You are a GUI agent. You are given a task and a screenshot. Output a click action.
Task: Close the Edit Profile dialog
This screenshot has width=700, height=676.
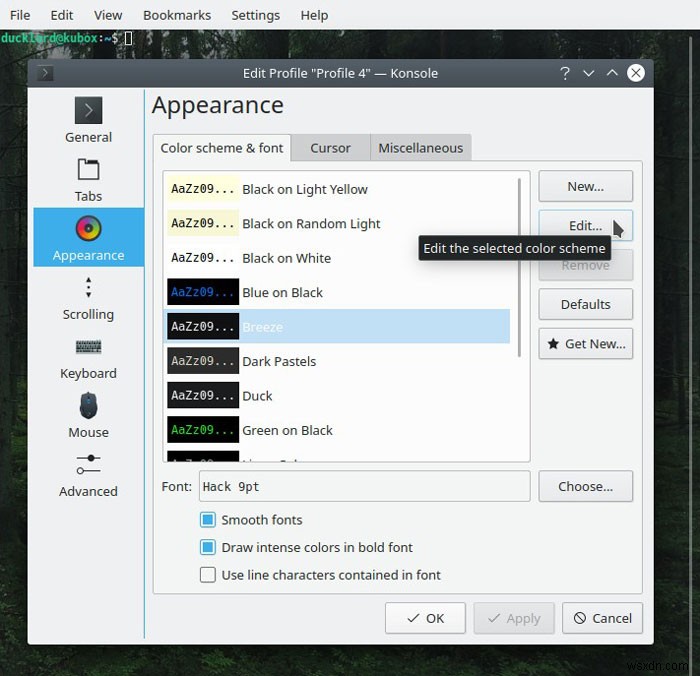(x=636, y=73)
